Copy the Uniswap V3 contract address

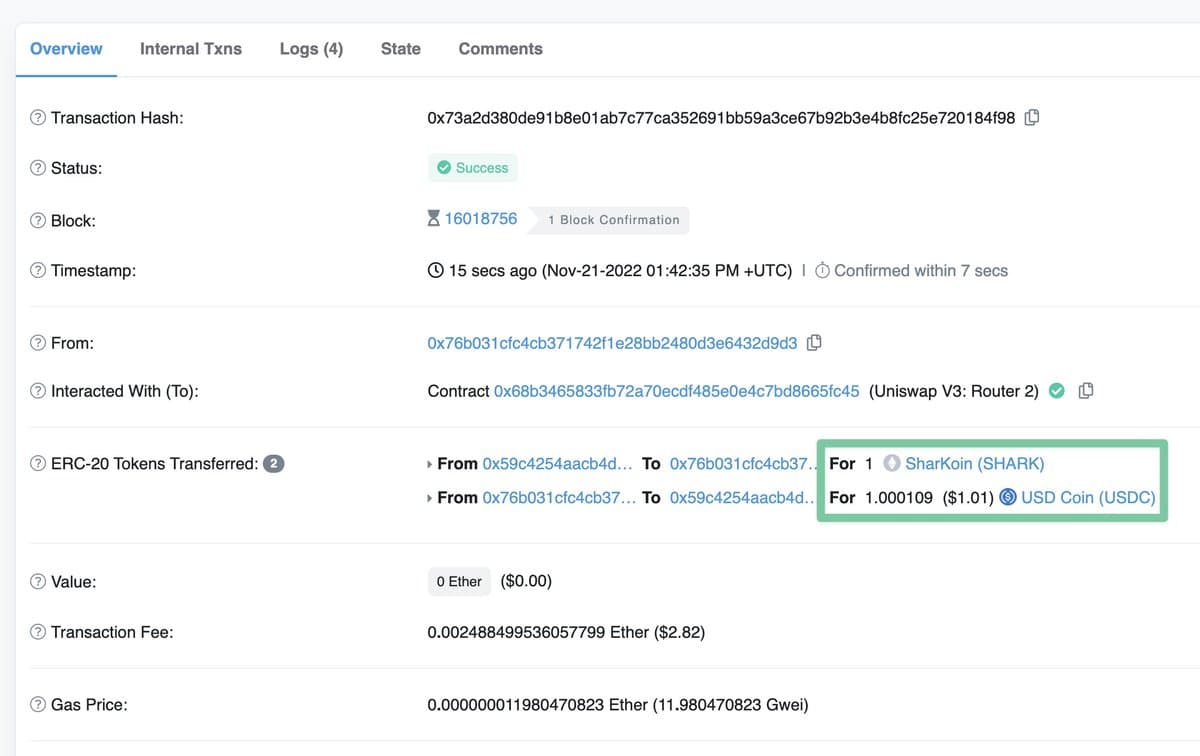tap(1086, 391)
